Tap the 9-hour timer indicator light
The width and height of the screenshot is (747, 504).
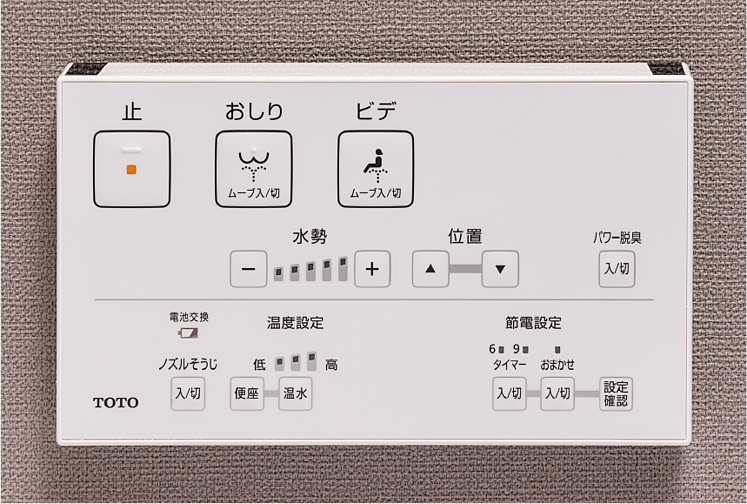(x=525, y=350)
